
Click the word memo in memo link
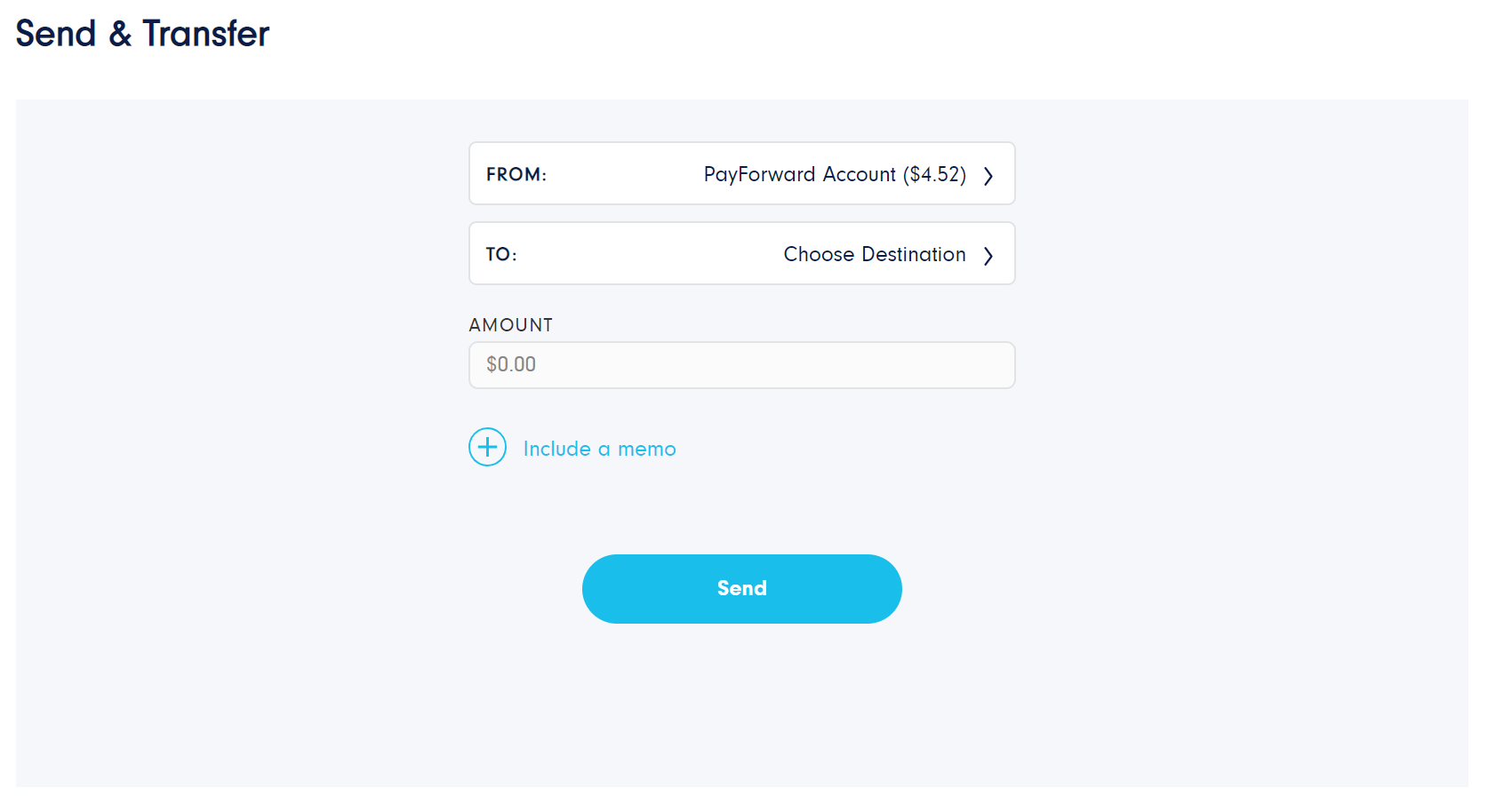click(x=647, y=450)
